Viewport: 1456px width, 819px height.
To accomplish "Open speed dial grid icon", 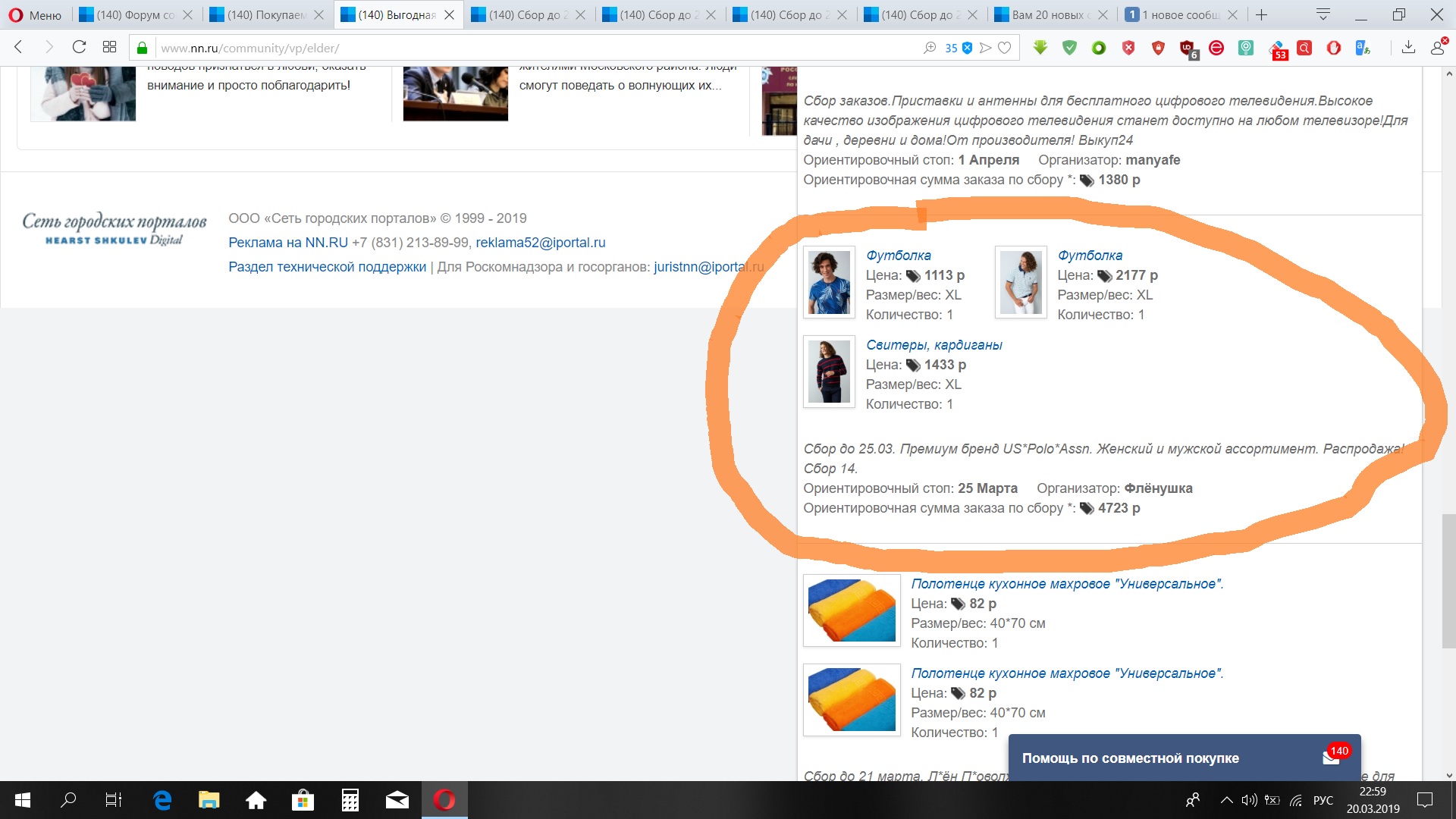I will [x=109, y=47].
